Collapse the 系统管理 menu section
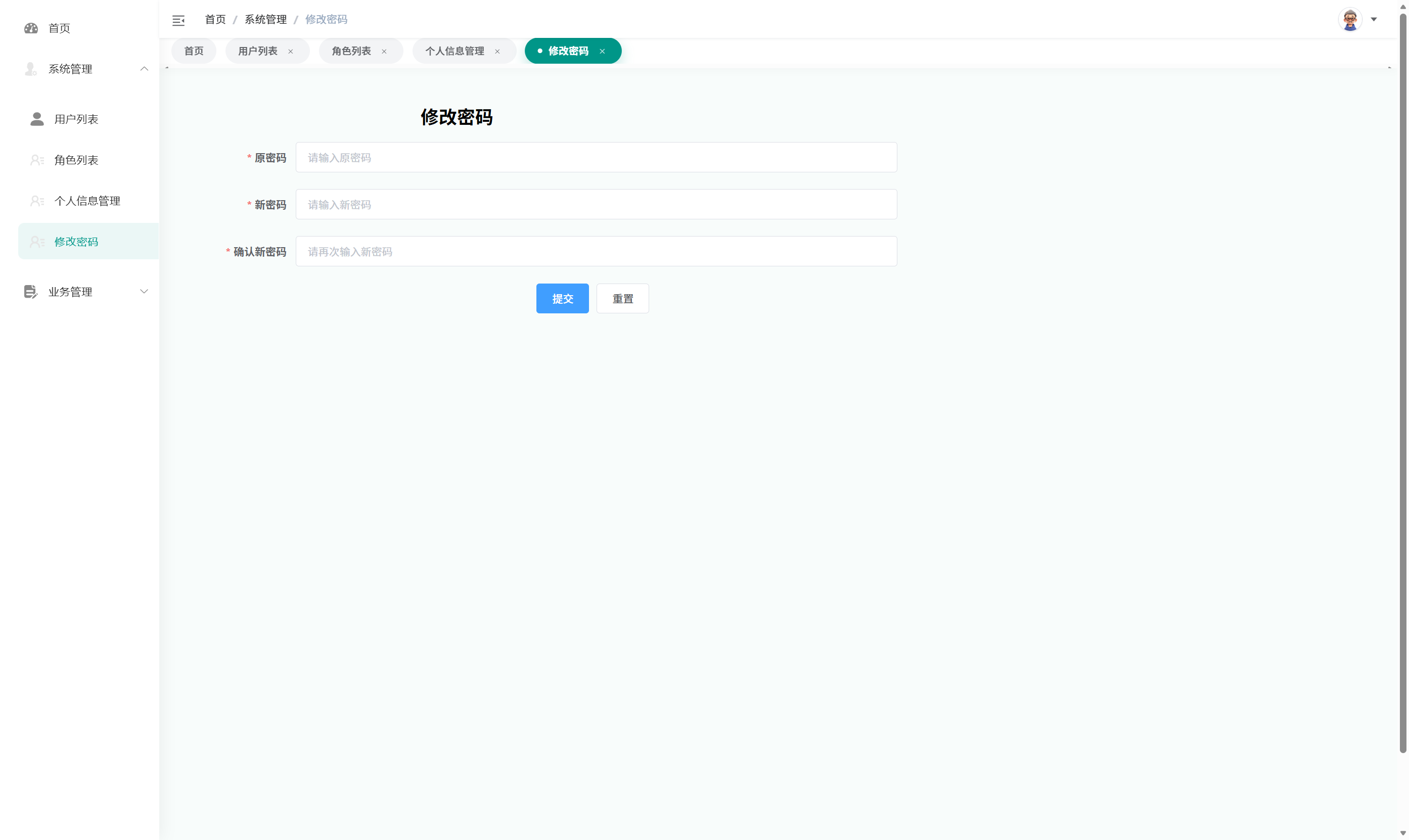Viewport: 1409px width, 840px height. click(145, 69)
